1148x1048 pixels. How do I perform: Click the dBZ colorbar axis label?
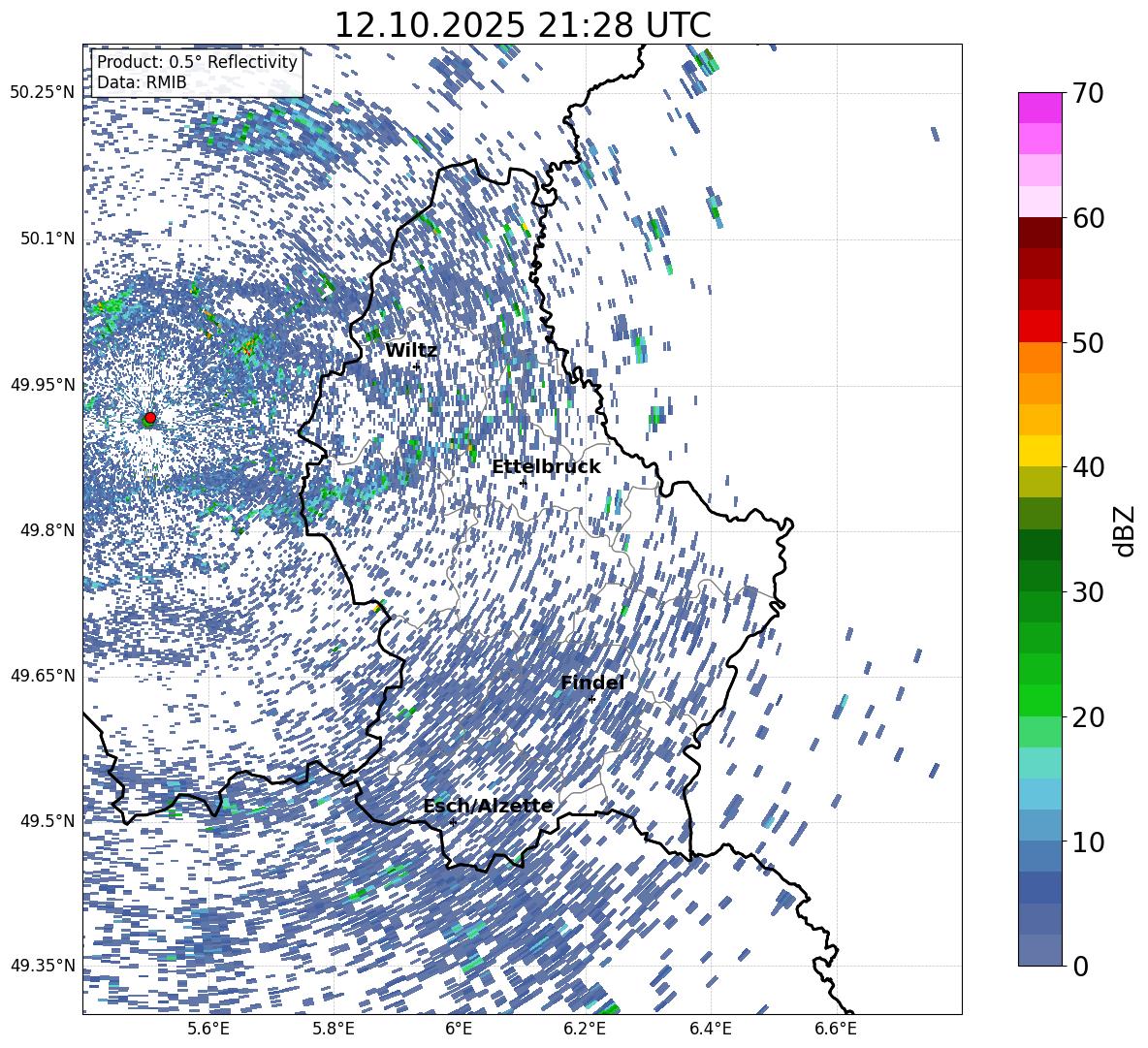[1126, 530]
